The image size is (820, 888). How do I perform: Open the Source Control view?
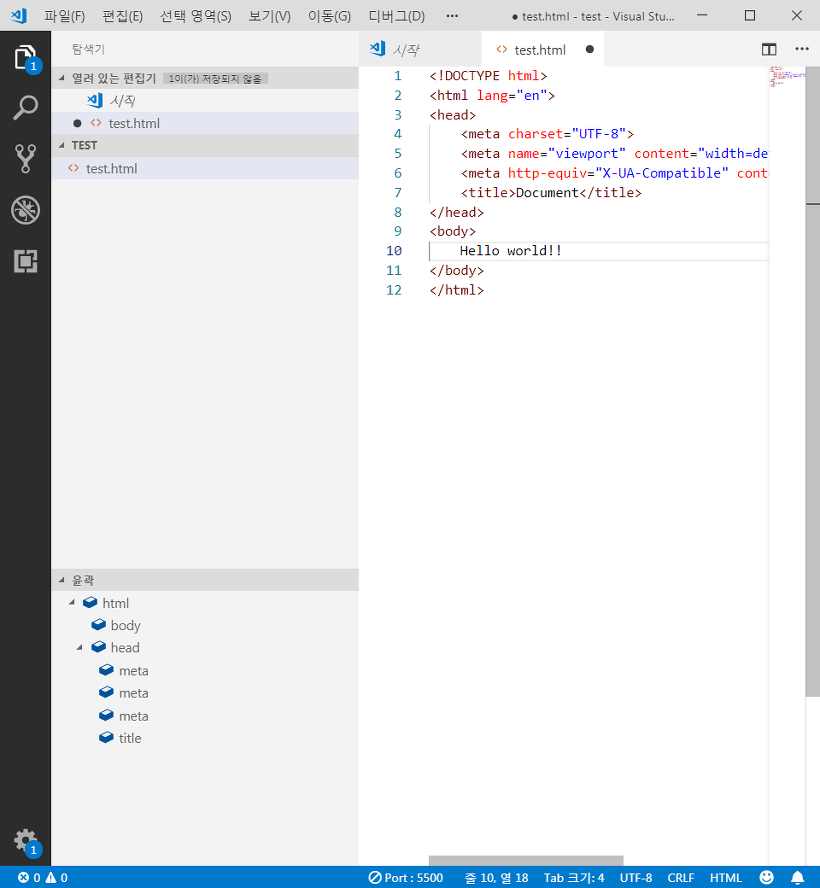coord(25,159)
